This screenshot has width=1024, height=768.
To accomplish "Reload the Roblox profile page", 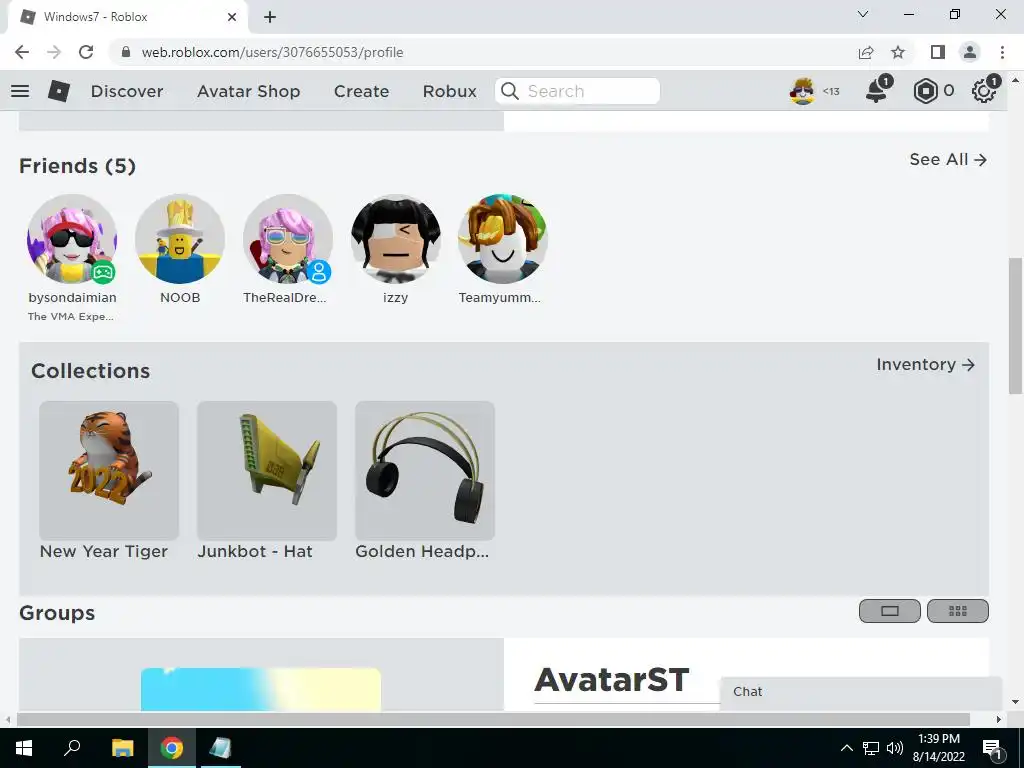I will coord(86,52).
